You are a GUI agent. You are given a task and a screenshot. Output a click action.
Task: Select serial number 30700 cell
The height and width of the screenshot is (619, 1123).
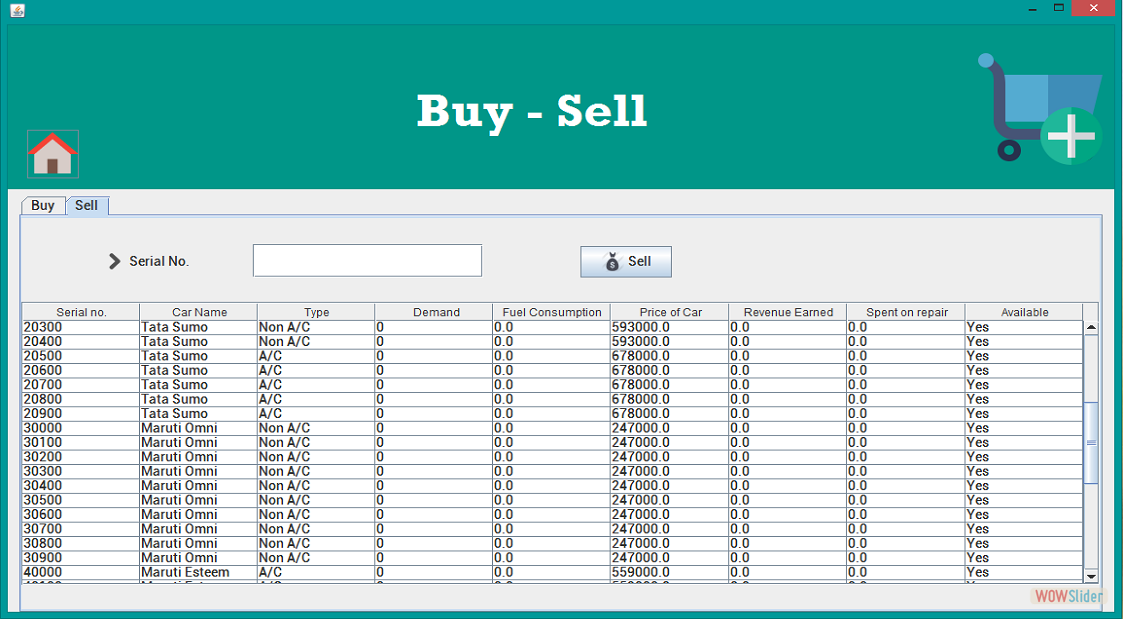[x=81, y=529]
